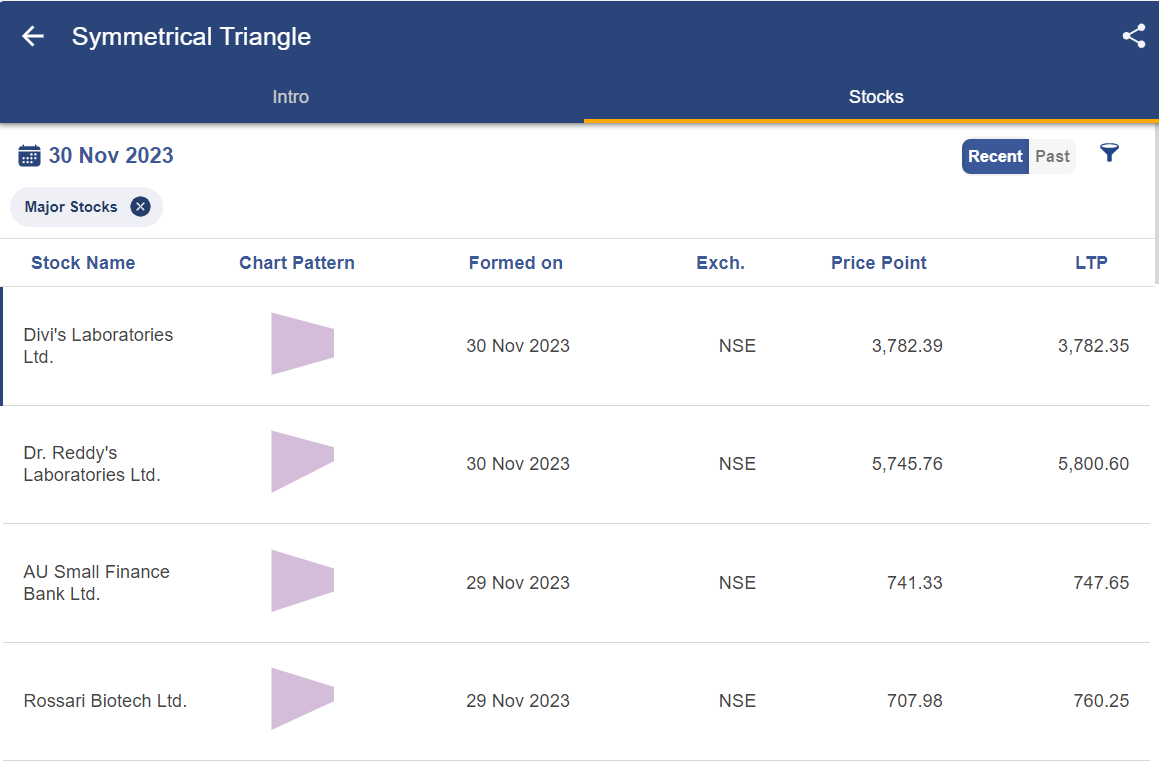Image resolution: width=1159 pixels, height=762 pixels.
Task: Switch to the Stocks tab
Action: tap(876, 97)
